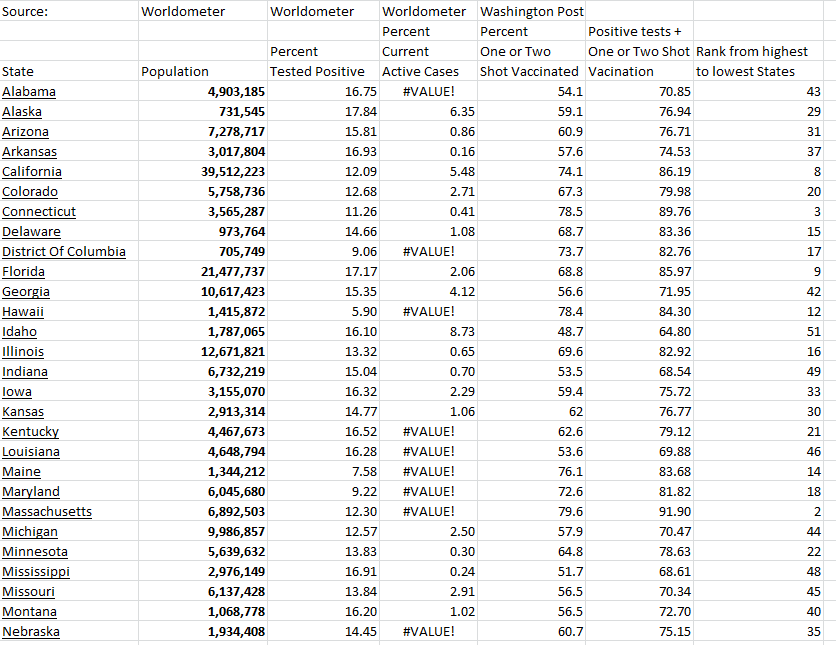Image resolution: width=836 pixels, height=645 pixels.
Task: Open the Nebraska hyperlink
Action: (31, 632)
